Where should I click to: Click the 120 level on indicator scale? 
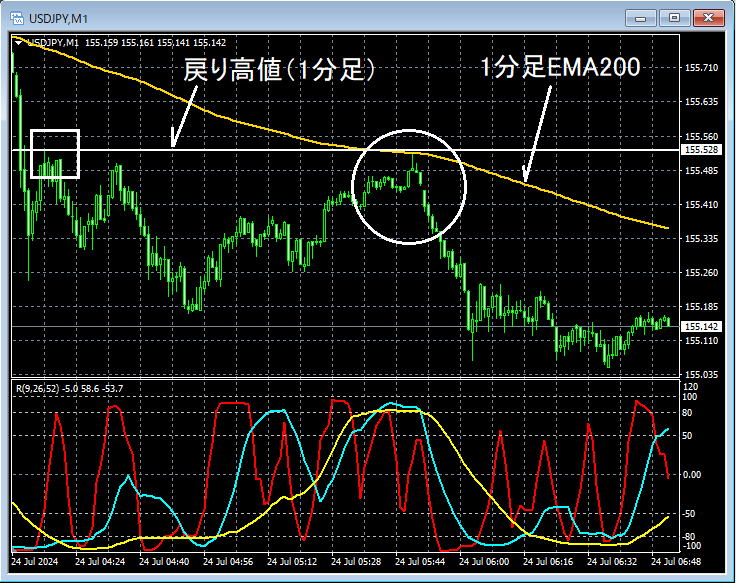click(x=690, y=387)
